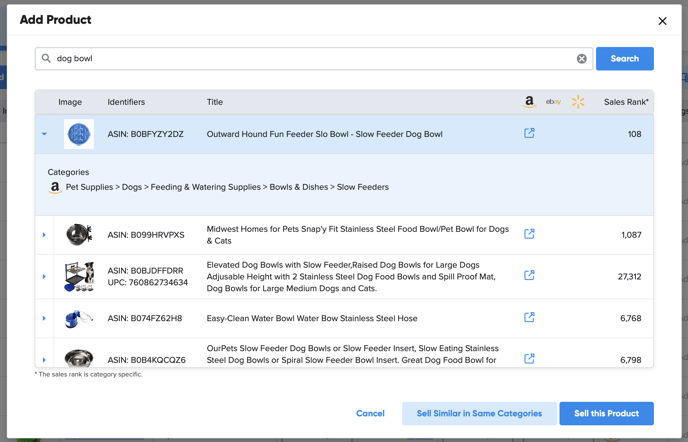Image resolution: width=688 pixels, height=442 pixels.
Task: Open Amazon link for Elevated Dog Bowls product
Action: pos(529,275)
